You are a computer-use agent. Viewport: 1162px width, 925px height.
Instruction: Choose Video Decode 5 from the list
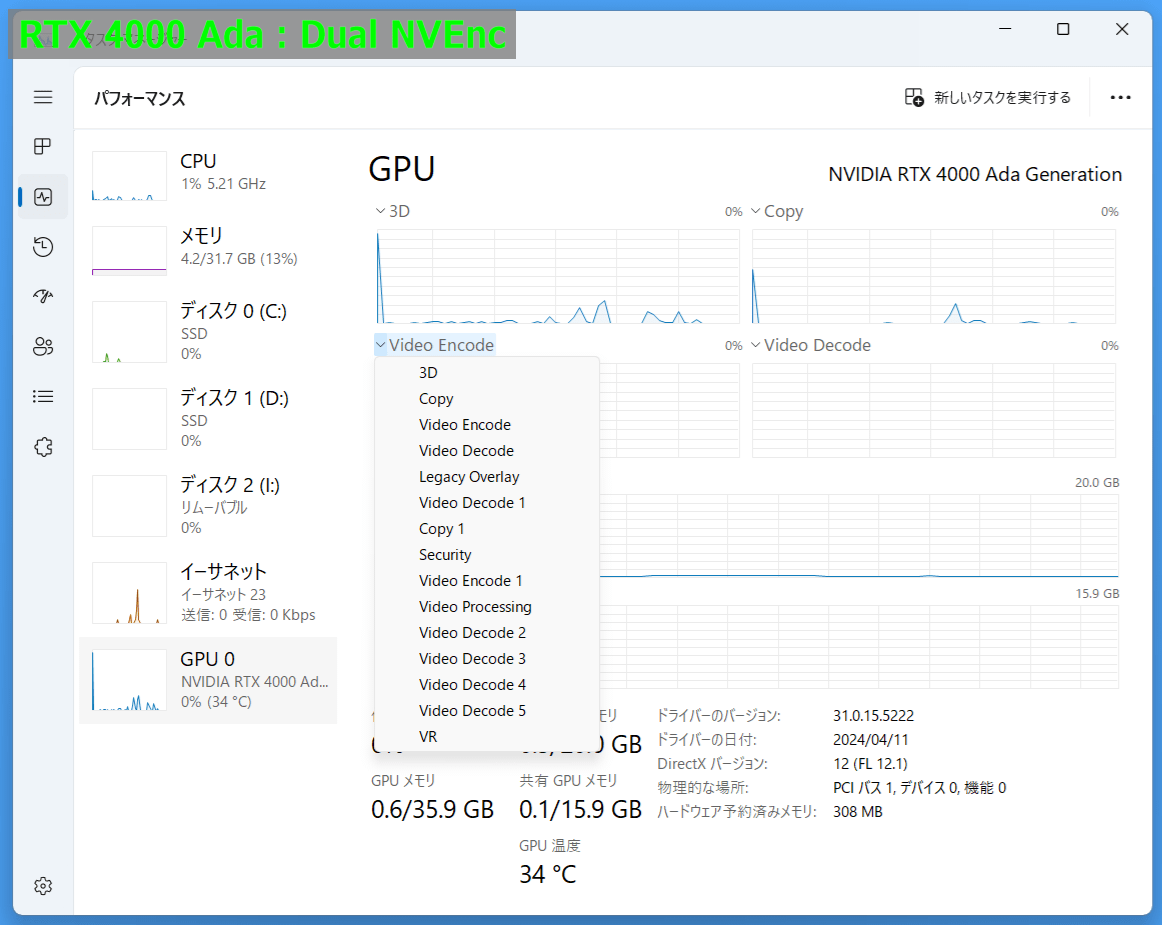click(x=487, y=710)
